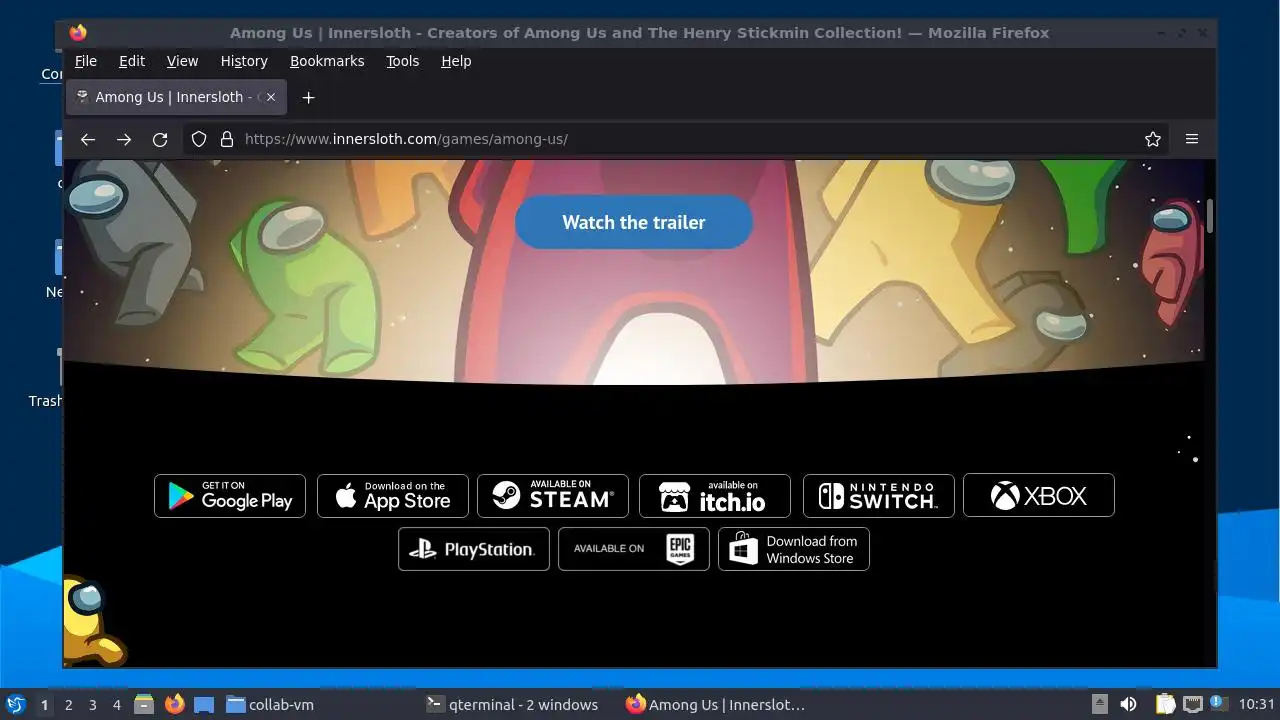
Task: Click the page's vertical scrollbar thumb
Action: [1210, 216]
